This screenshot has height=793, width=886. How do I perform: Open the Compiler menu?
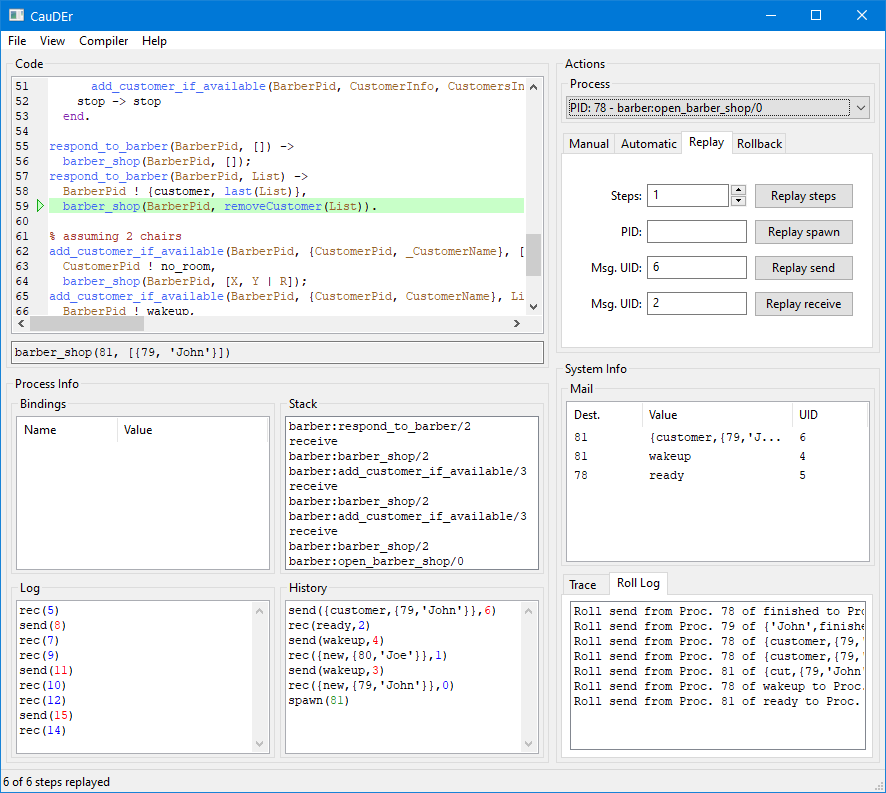tap(104, 41)
